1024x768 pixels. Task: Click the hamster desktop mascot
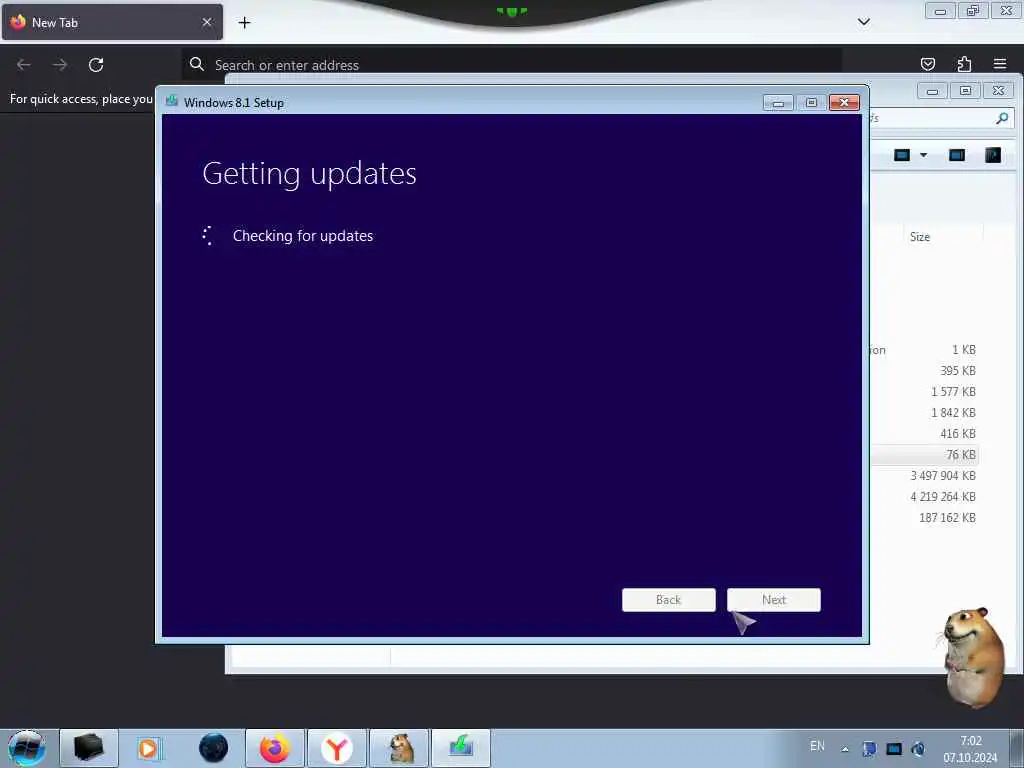coord(972,656)
